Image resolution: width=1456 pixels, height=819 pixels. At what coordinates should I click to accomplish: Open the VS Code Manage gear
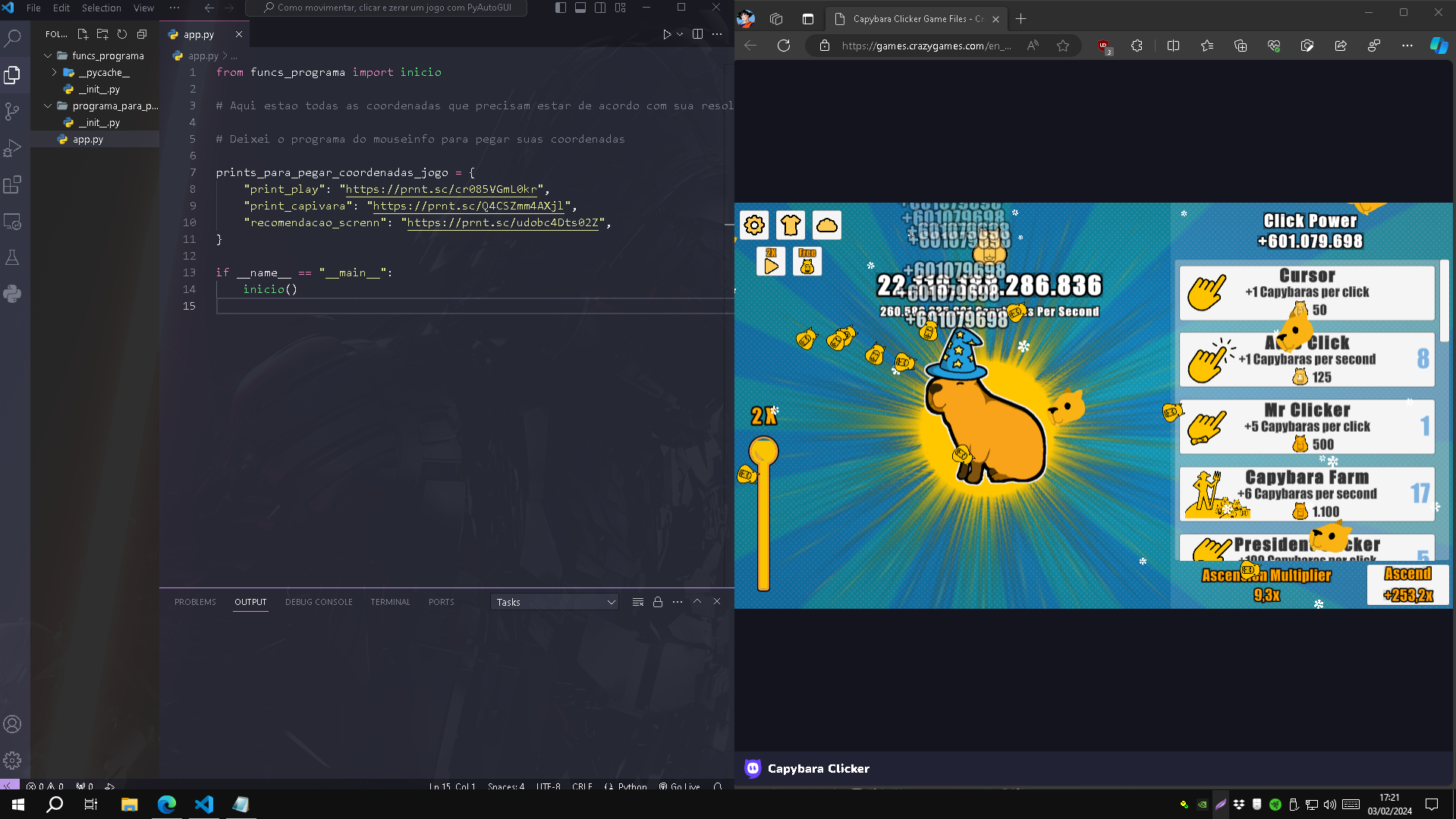pos(12,761)
